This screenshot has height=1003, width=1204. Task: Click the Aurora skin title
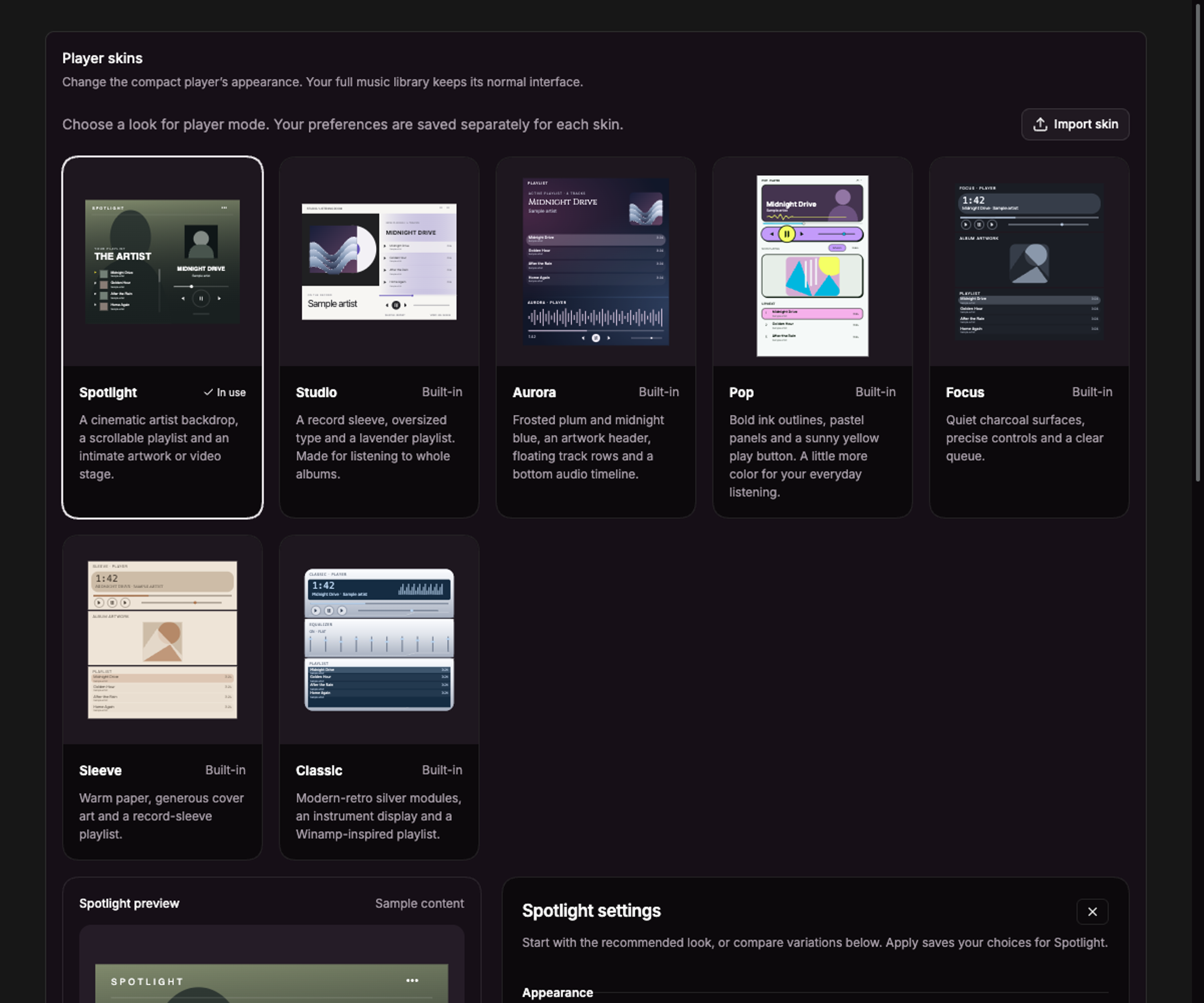click(x=534, y=393)
